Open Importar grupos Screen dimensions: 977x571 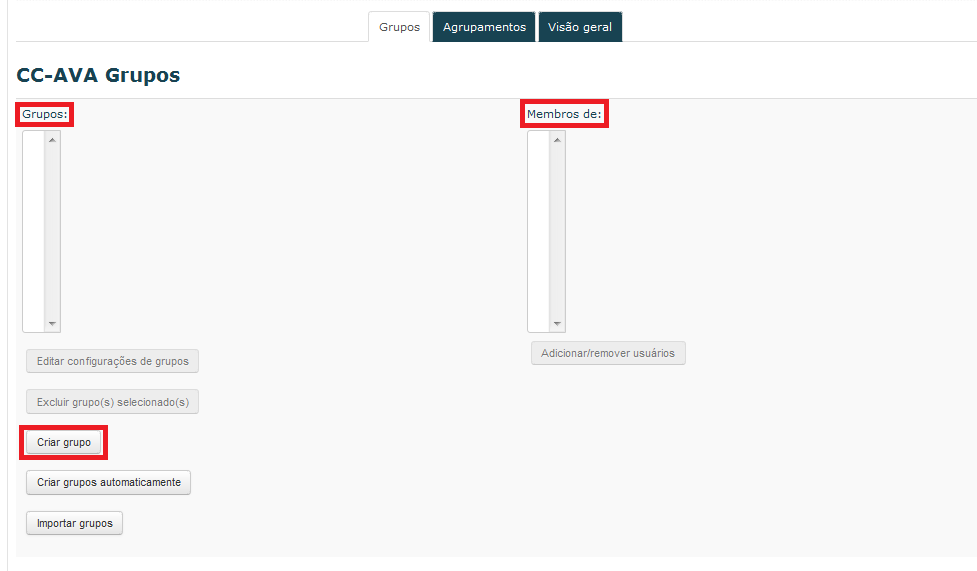pos(74,523)
